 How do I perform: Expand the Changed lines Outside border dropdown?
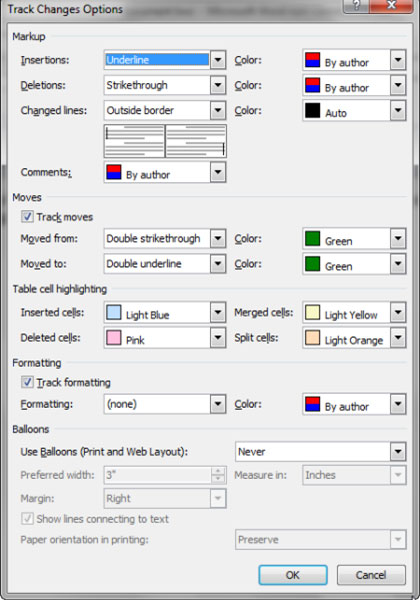218,110
